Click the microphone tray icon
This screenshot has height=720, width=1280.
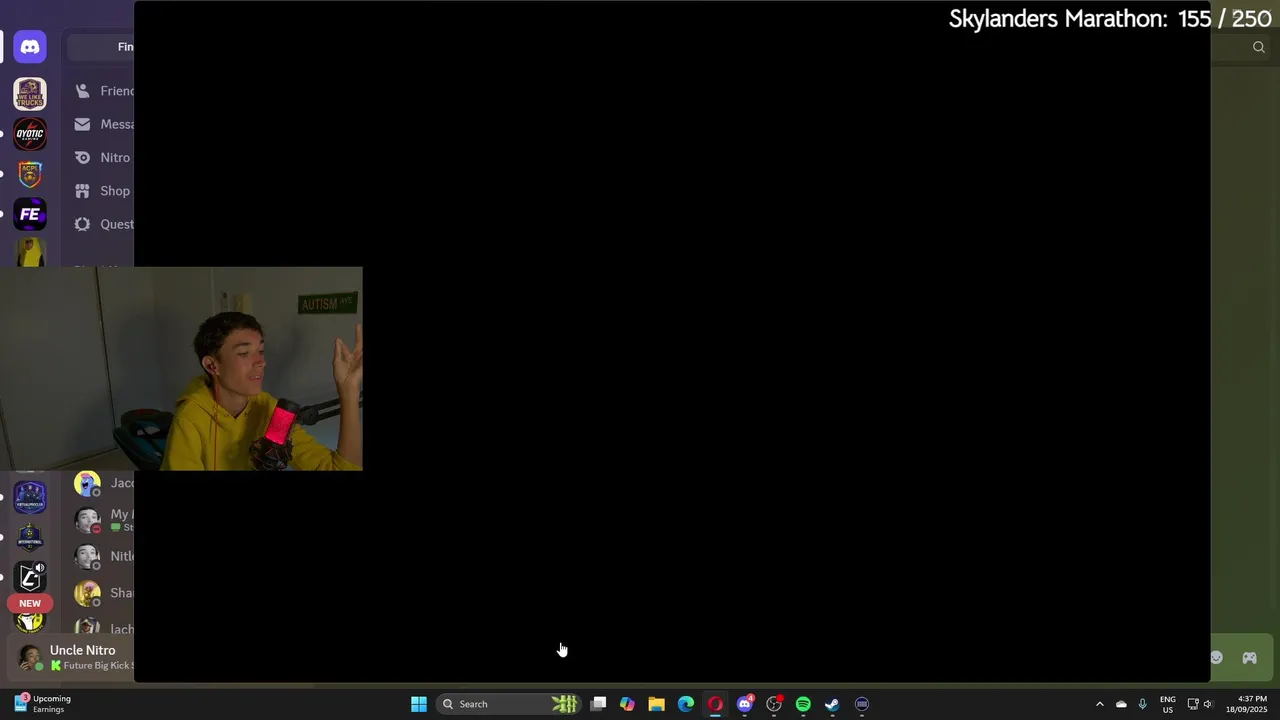(x=1143, y=704)
